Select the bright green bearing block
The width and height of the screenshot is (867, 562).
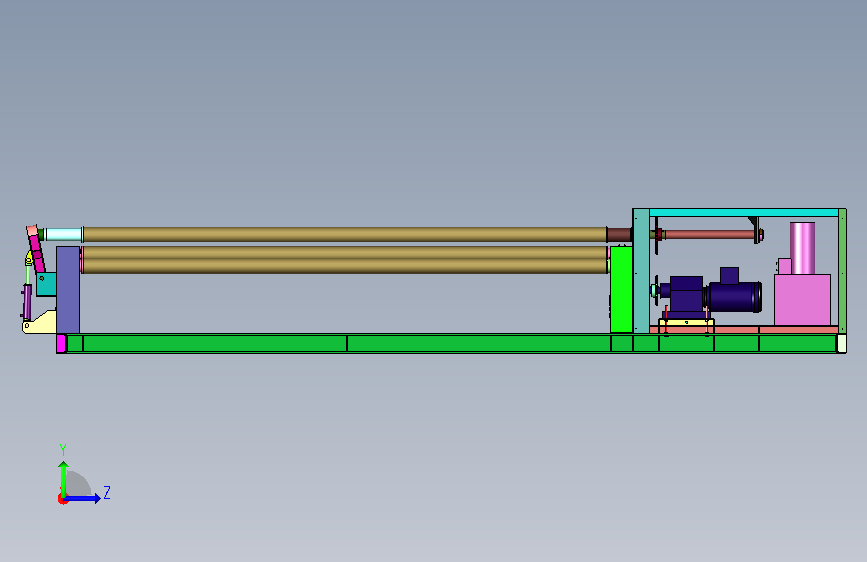[x=621, y=289]
